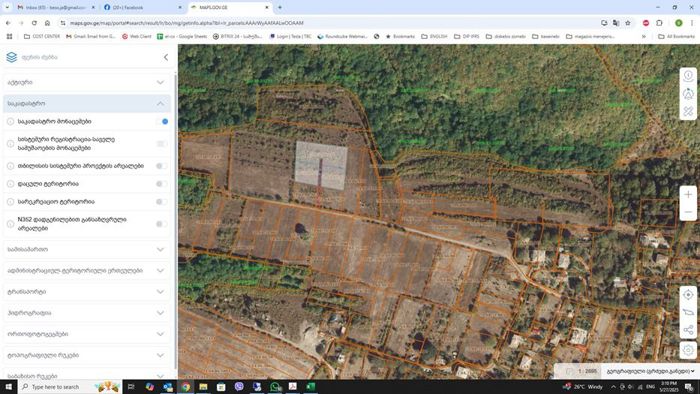The height and width of the screenshot is (394, 700).
Task: Collapse the expanded cadastral layer group
Action: click(87, 104)
